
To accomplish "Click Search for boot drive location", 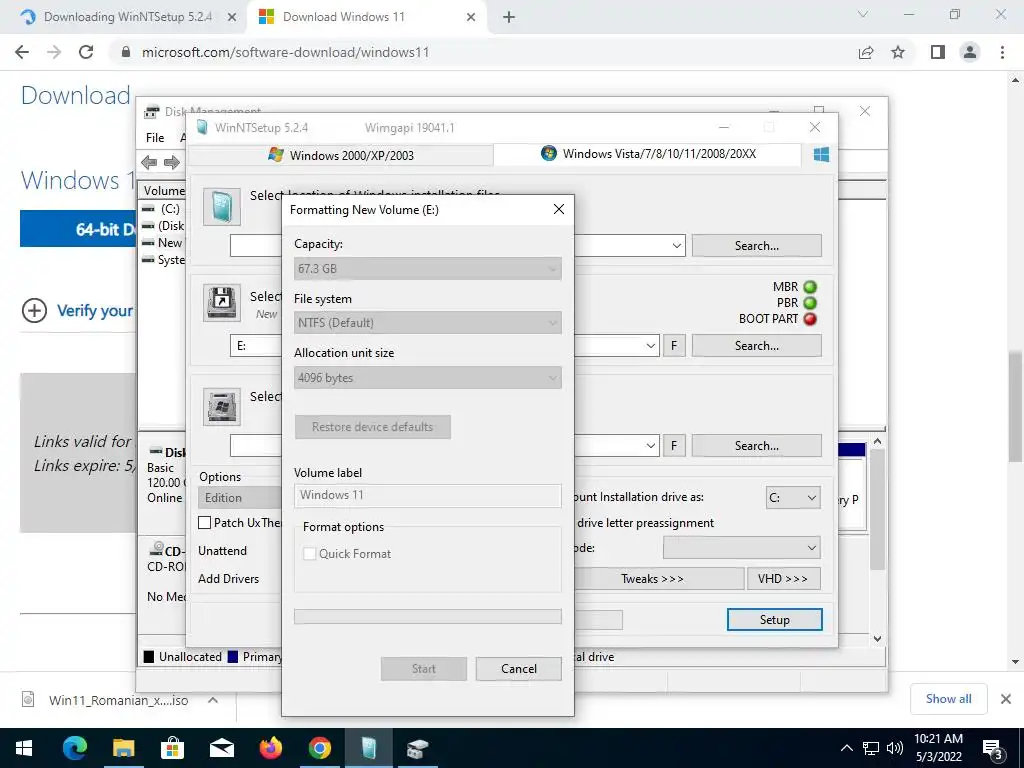I will coord(757,345).
